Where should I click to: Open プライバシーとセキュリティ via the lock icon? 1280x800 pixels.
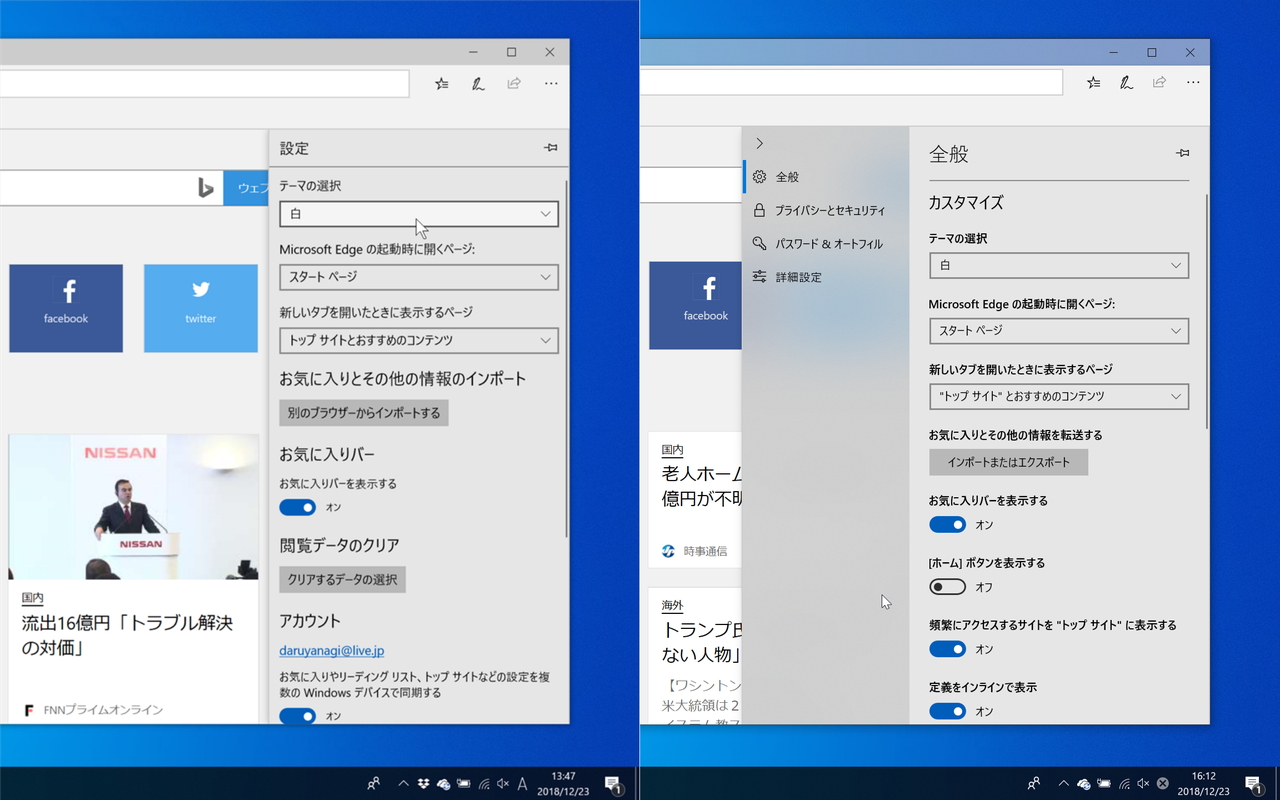coord(759,210)
